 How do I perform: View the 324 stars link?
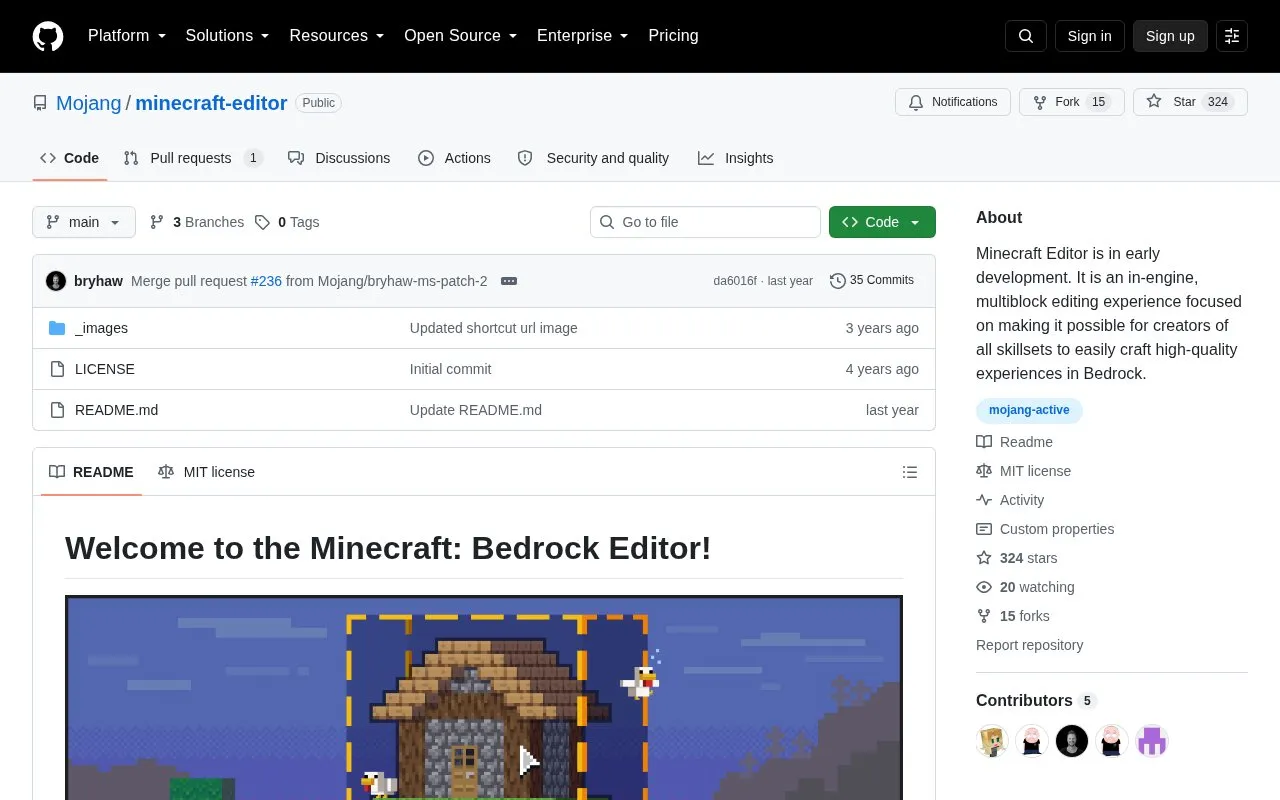coord(1017,558)
